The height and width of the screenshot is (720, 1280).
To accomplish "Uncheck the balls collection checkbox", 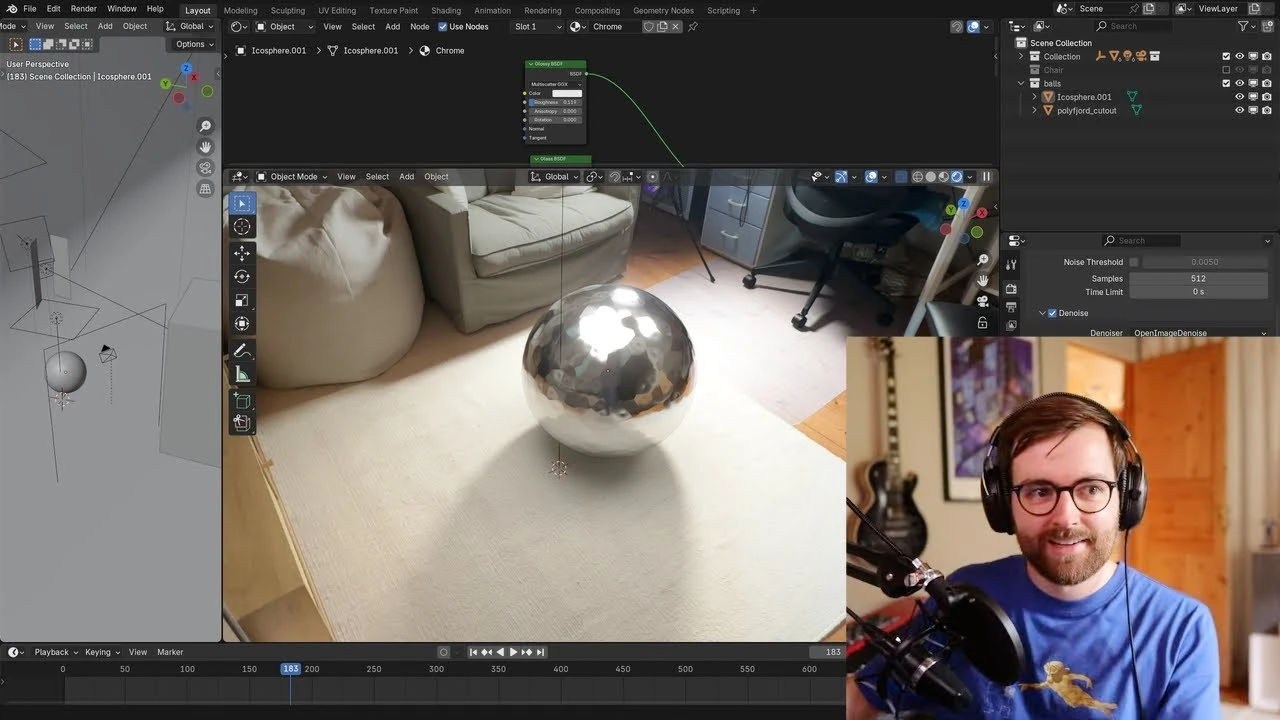I will [1226, 83].
